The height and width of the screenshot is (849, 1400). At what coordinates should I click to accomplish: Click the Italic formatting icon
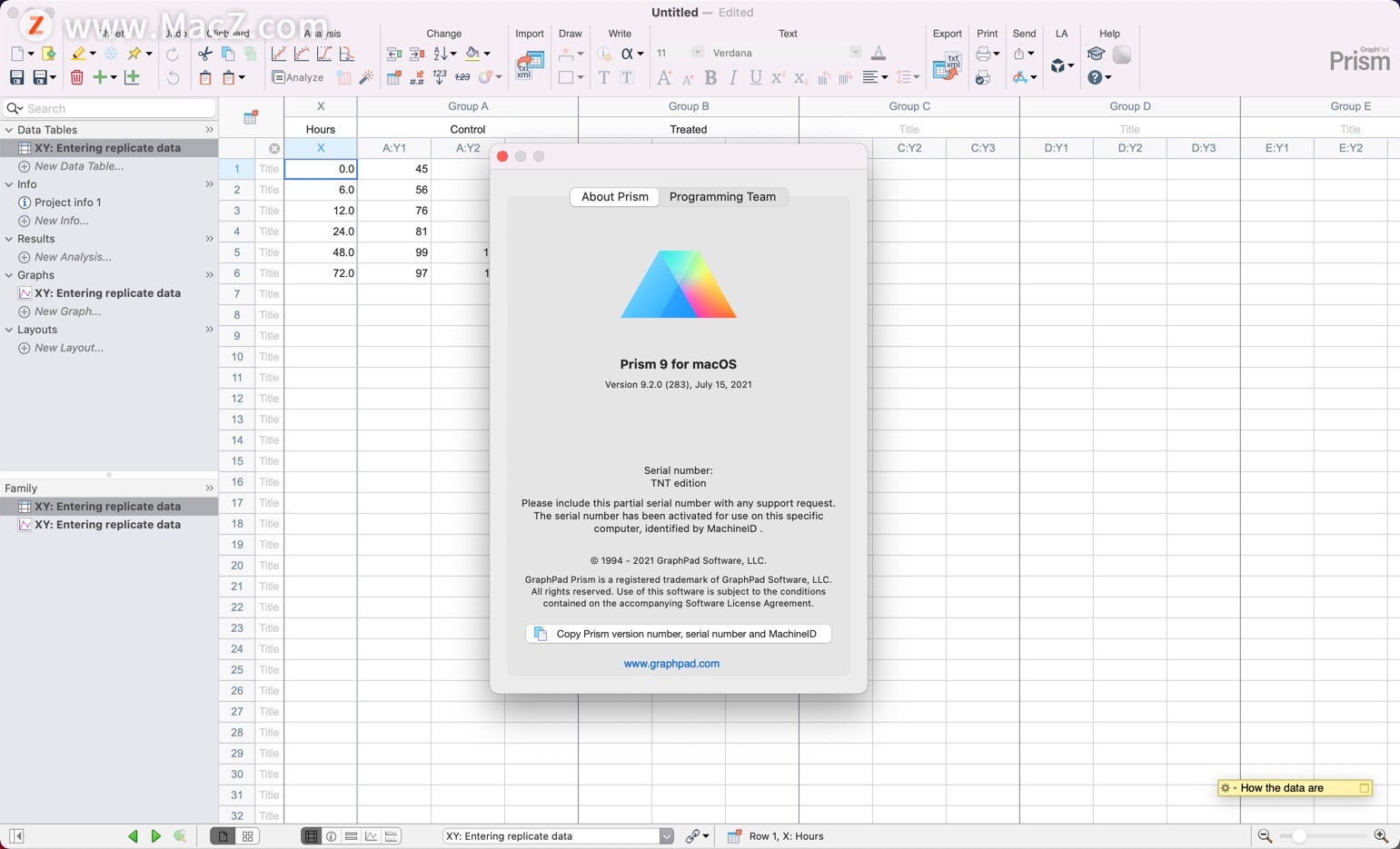coord(733,78)
